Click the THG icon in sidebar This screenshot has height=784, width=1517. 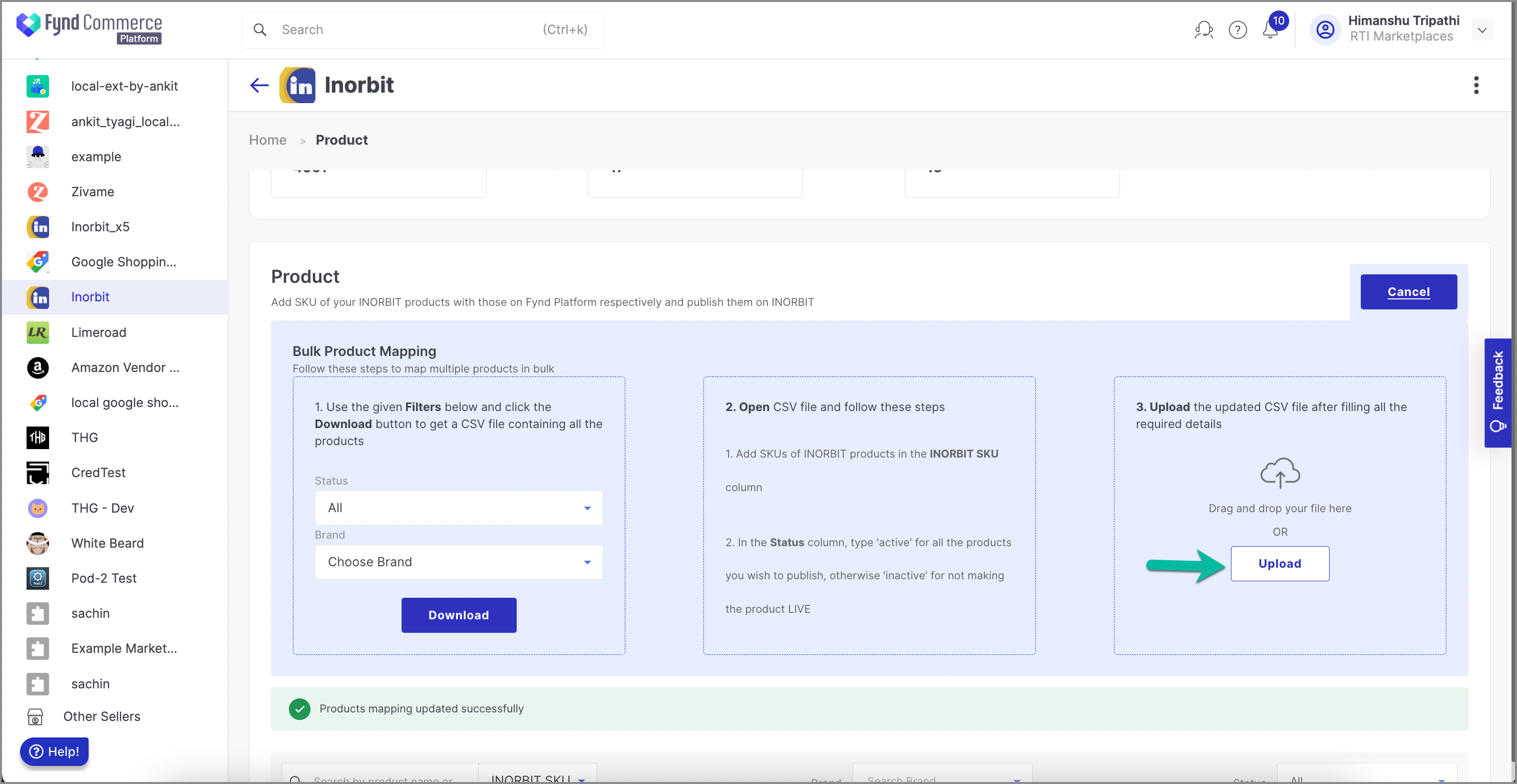pyautogui.click(x=38, y=438)
